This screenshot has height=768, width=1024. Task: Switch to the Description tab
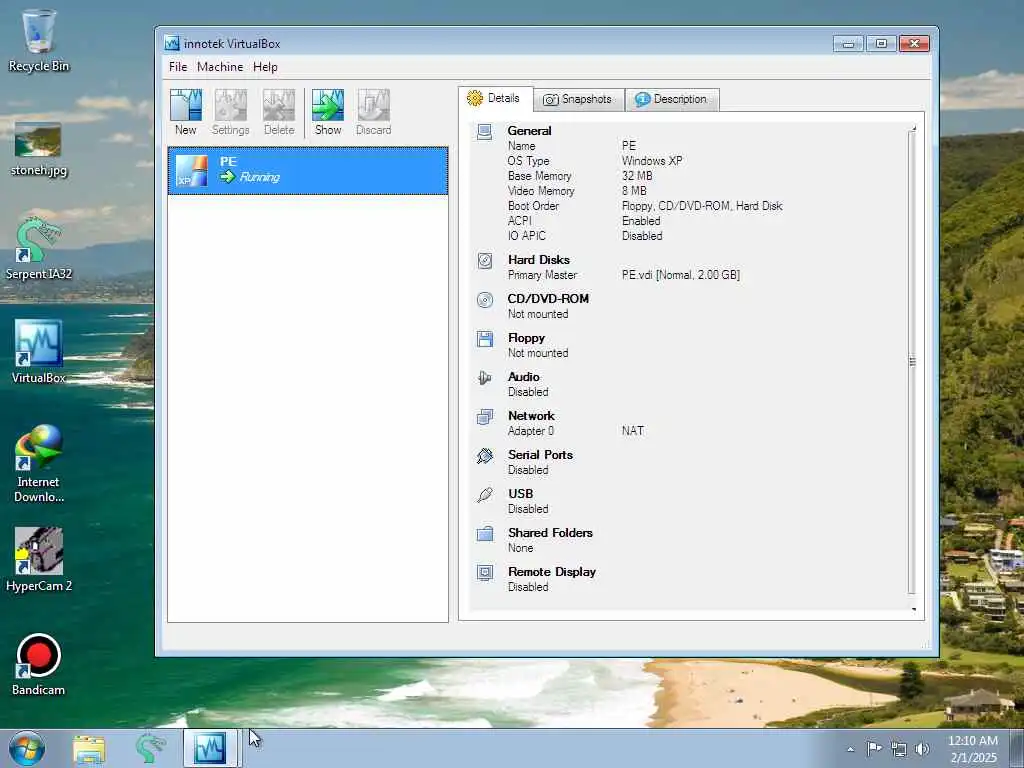[672, 99]
